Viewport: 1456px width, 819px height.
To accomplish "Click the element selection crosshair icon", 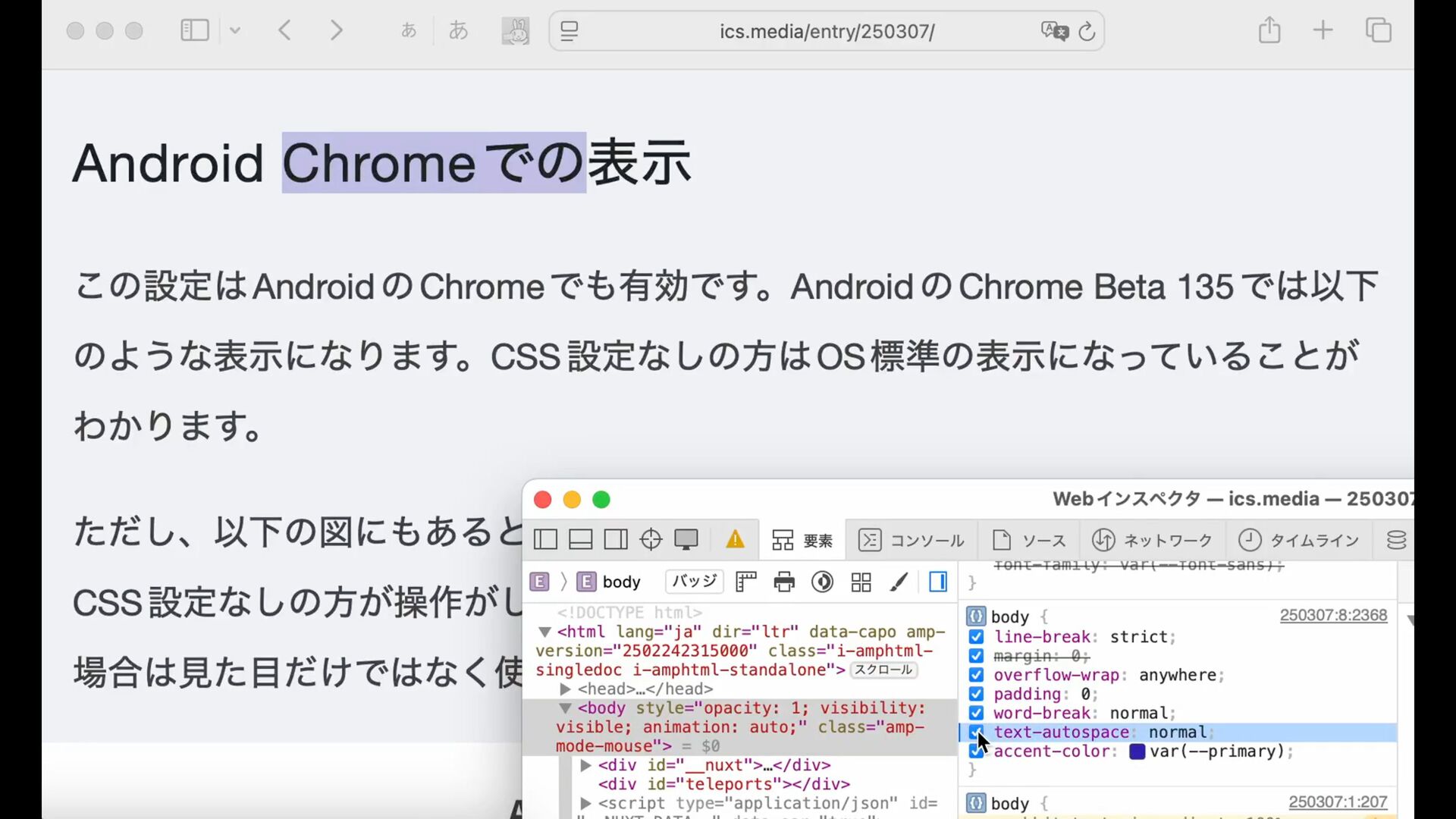I will [651, 539].
